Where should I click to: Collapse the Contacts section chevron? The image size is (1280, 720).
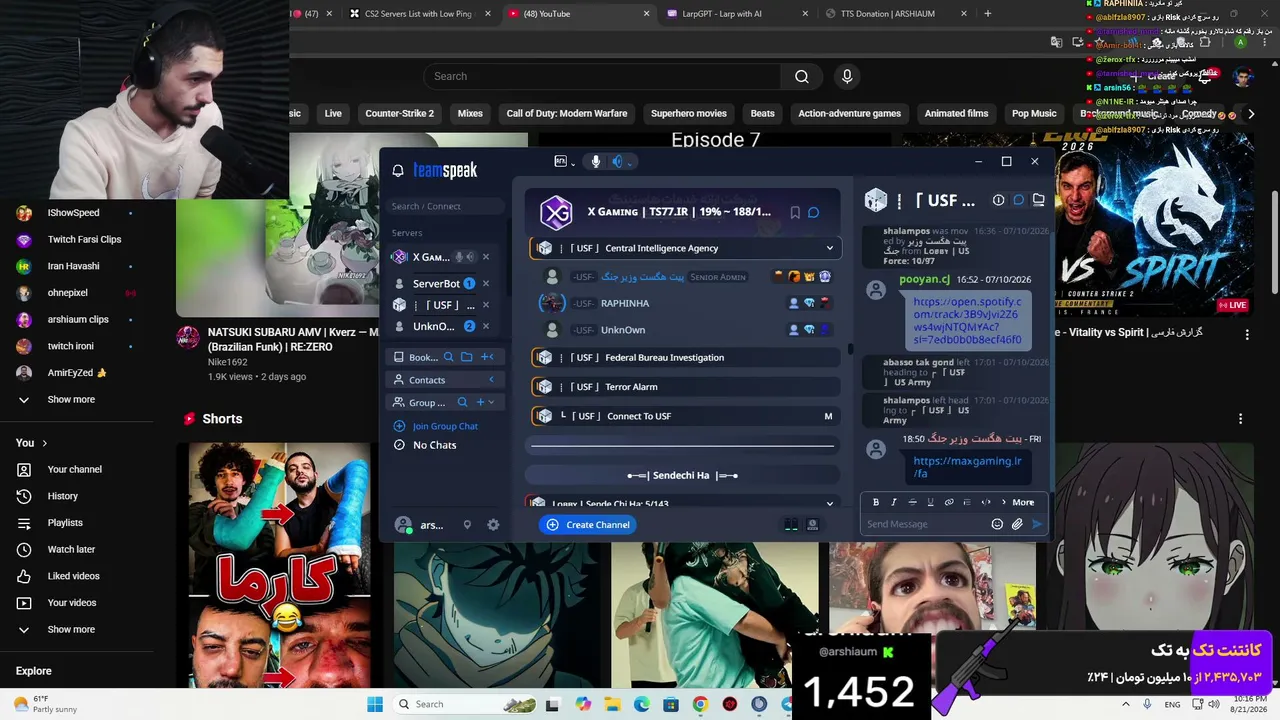[x=491, y=380]
